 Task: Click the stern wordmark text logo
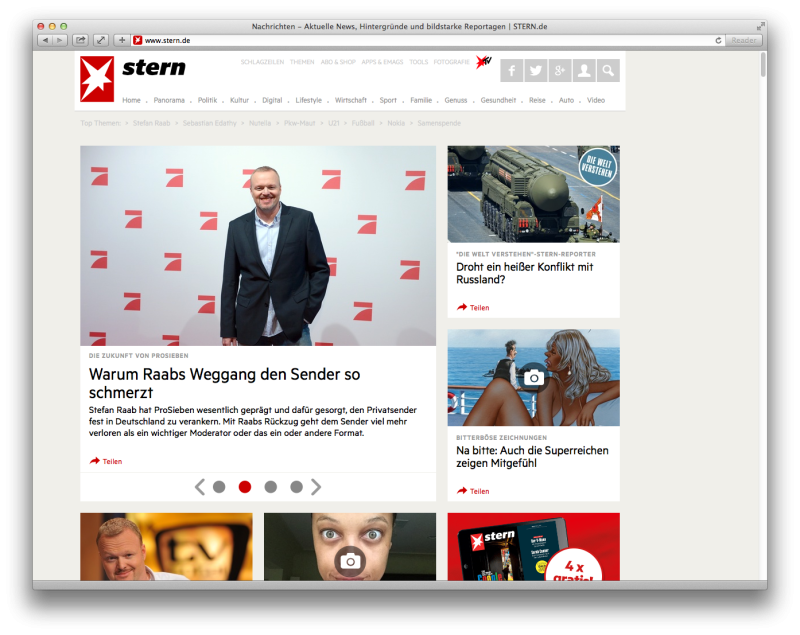[x=154, y=68]
